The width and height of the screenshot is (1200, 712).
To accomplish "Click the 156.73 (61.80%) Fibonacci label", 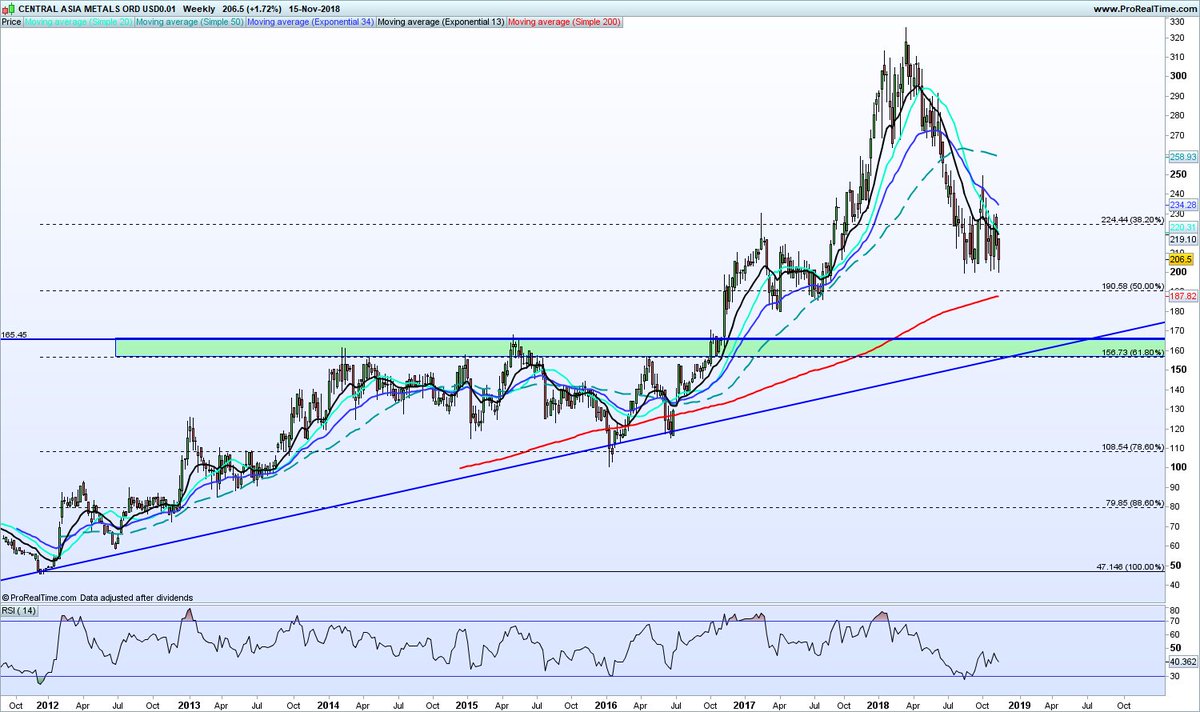I will pos(1131,352).
